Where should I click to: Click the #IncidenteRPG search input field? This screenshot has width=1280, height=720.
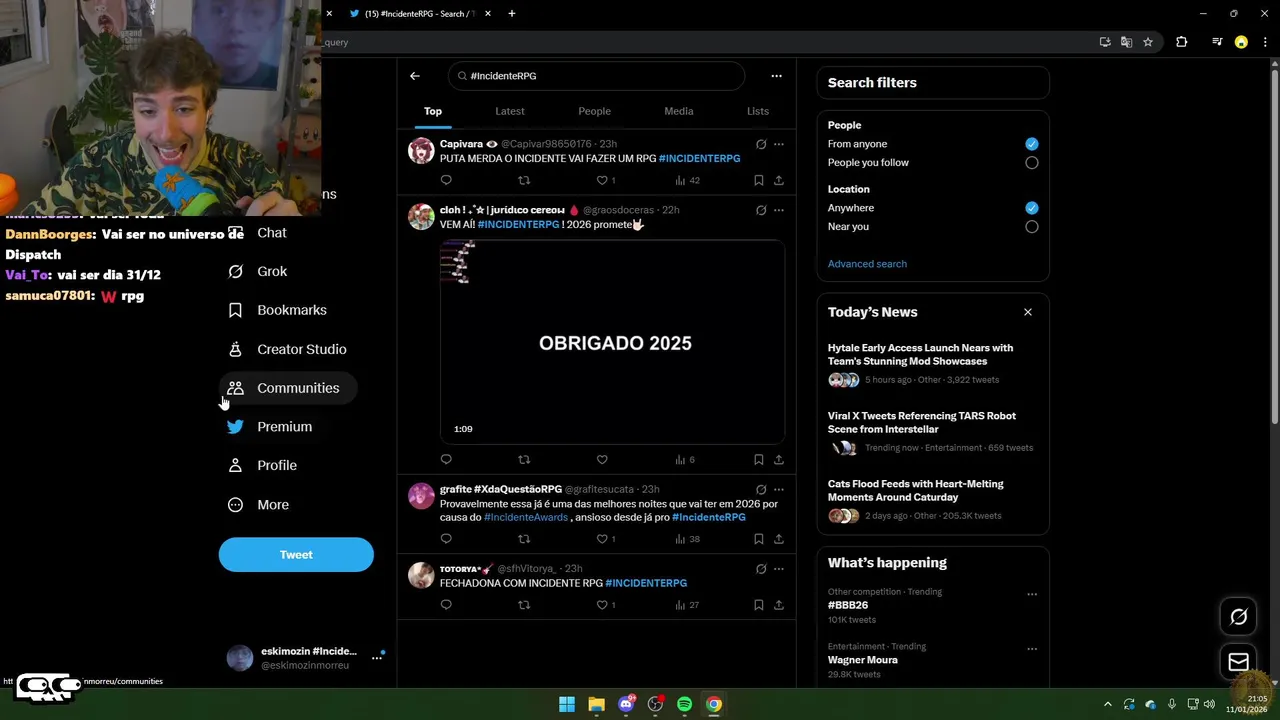(597, 76)
